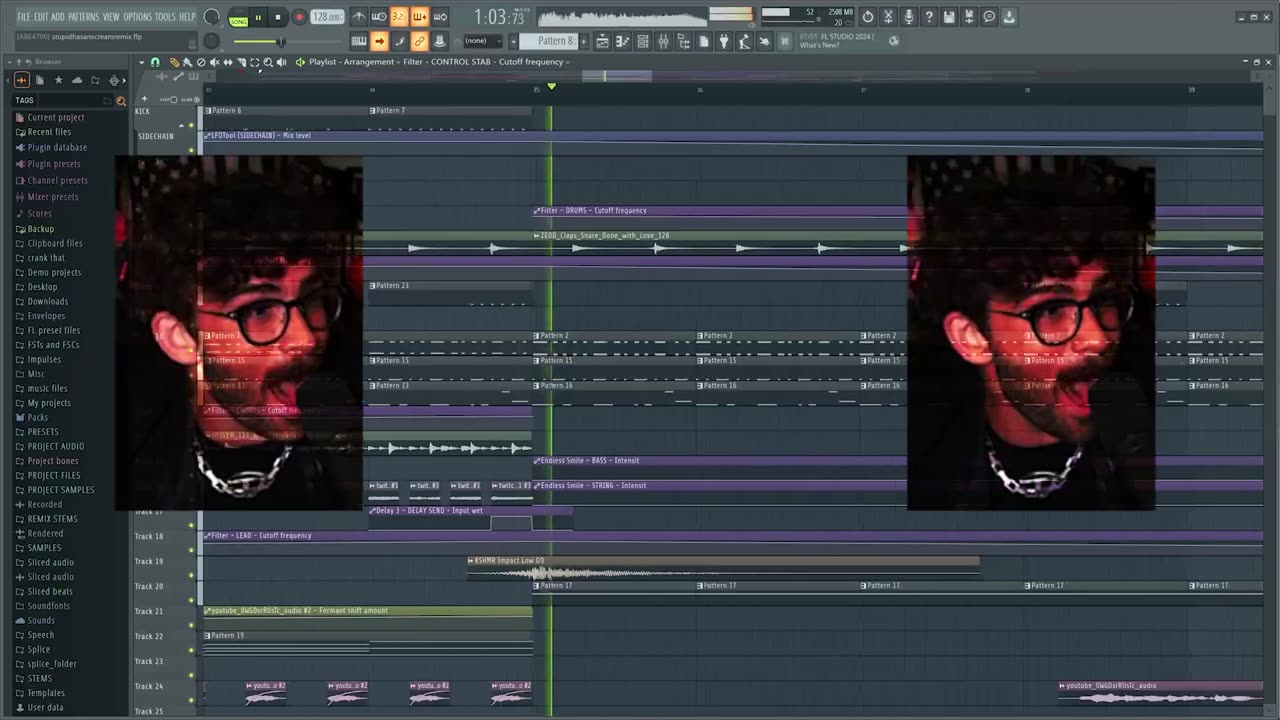Viewport: 1280px width, 720px height.
Task: Click the What's New? news link
Action: tap(820, 46)
